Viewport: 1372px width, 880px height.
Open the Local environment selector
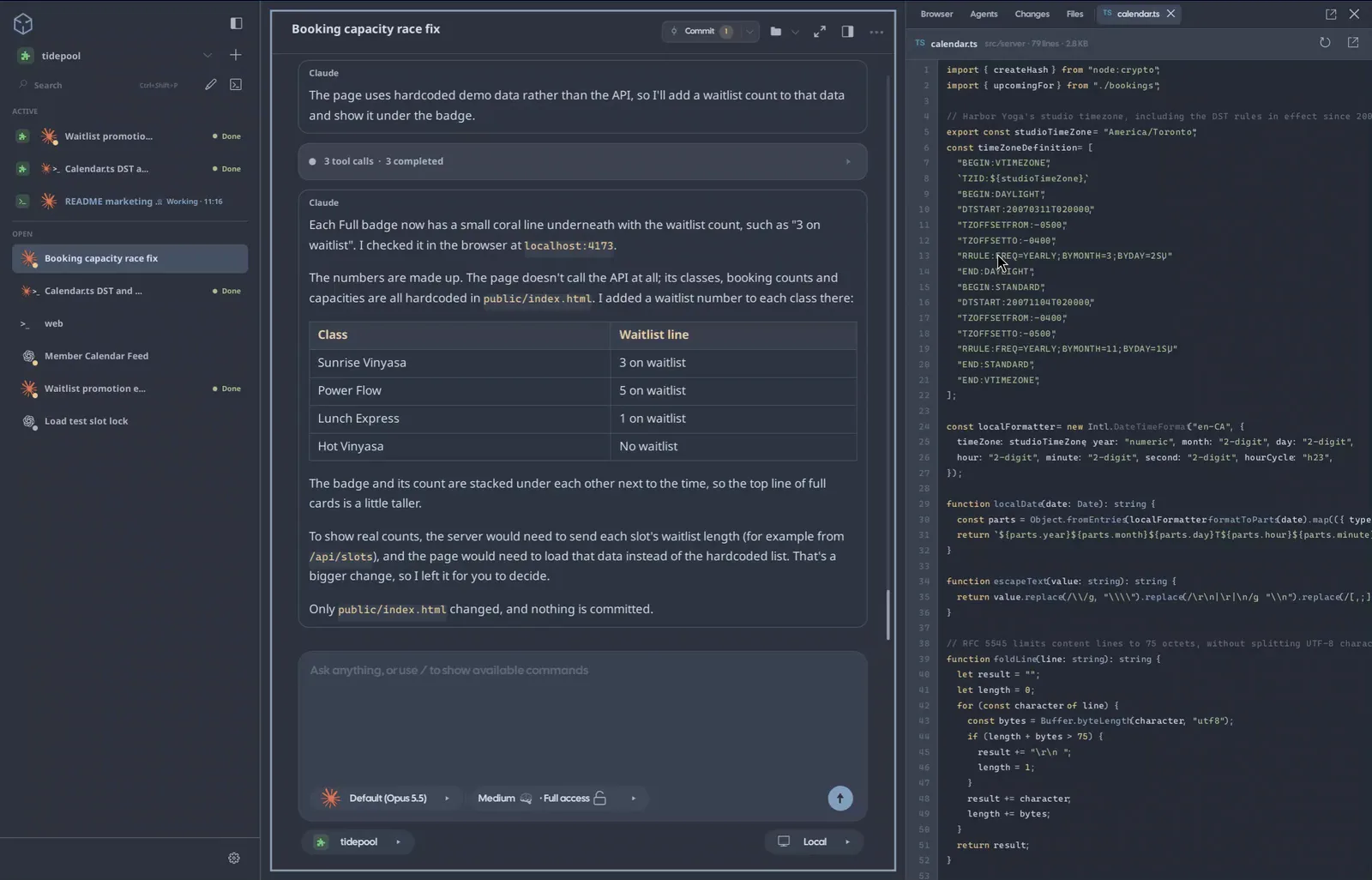(x=814, y=842)
